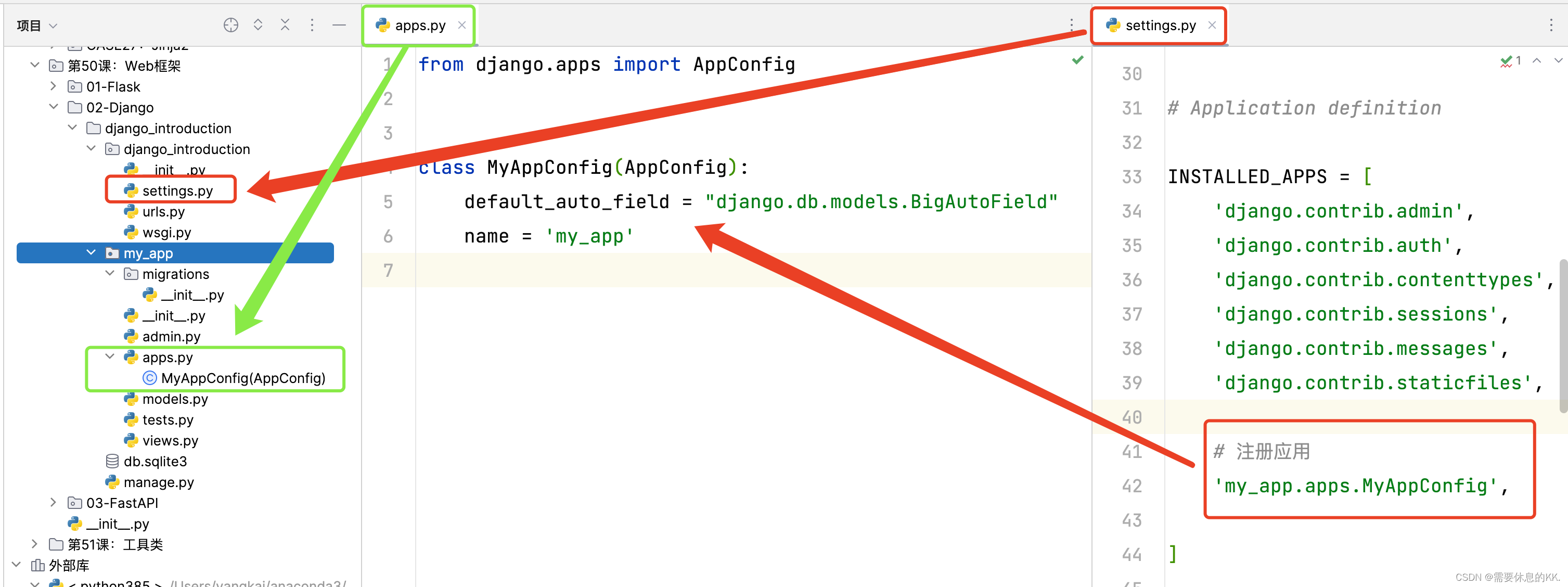
Task: Expand the 03-FastAPI folder
Action: click(54, 502)
